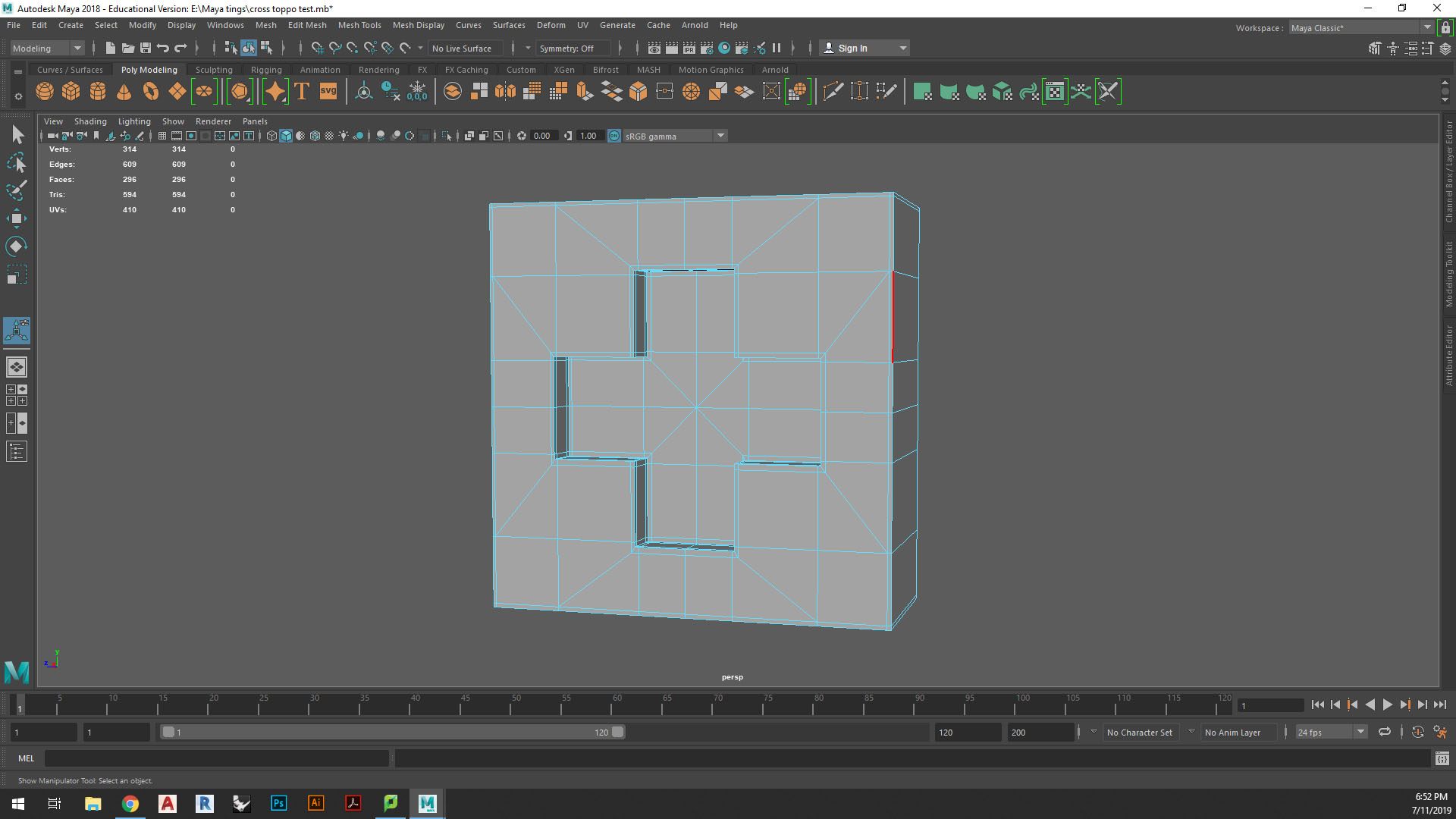Screen dimensions: 1456x819
Task: Click the Multi-Cut knife tool icon
Action: (x=833, y=92)
